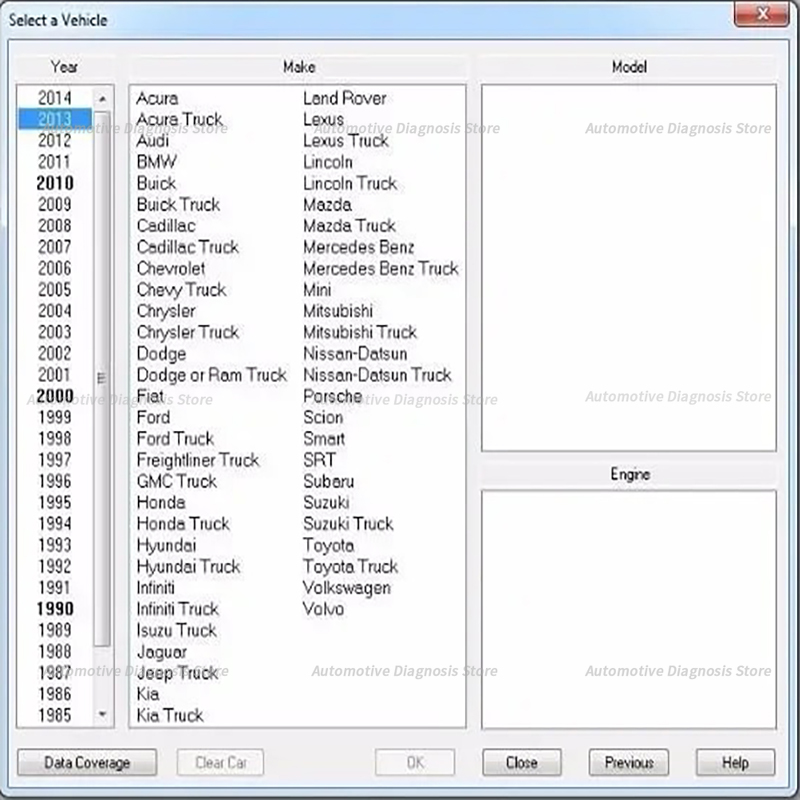Viewport: 800px width, 800px height.
Task: Select Lincoln Truck
Action: click(x=350, y=183)
